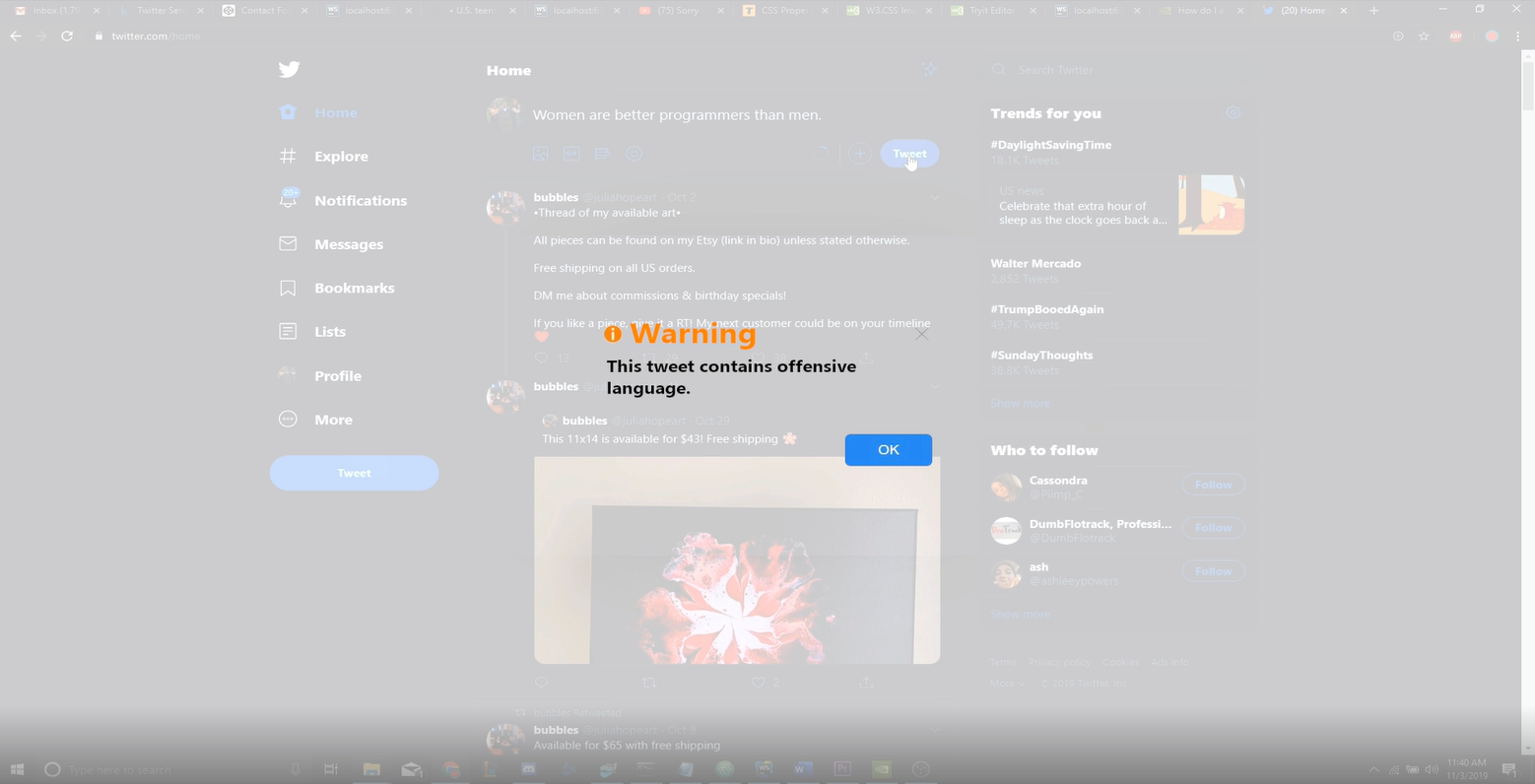Click the GIF icon in composer
Screen dimensions: 1535x784
pyautogui.click(x=571, y=154)
